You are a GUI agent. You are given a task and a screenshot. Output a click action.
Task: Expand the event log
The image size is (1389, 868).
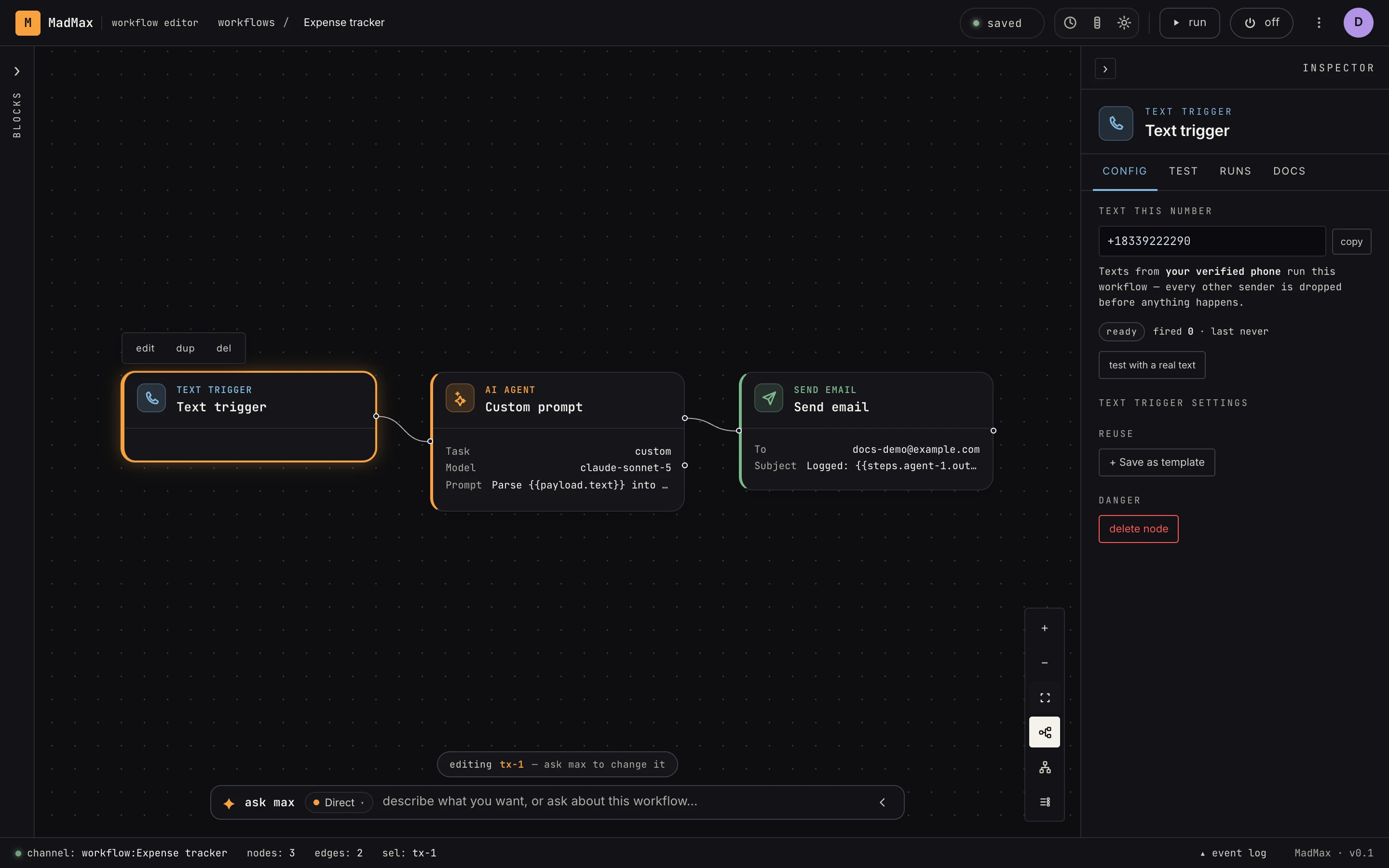click(x=1233, y=853)
